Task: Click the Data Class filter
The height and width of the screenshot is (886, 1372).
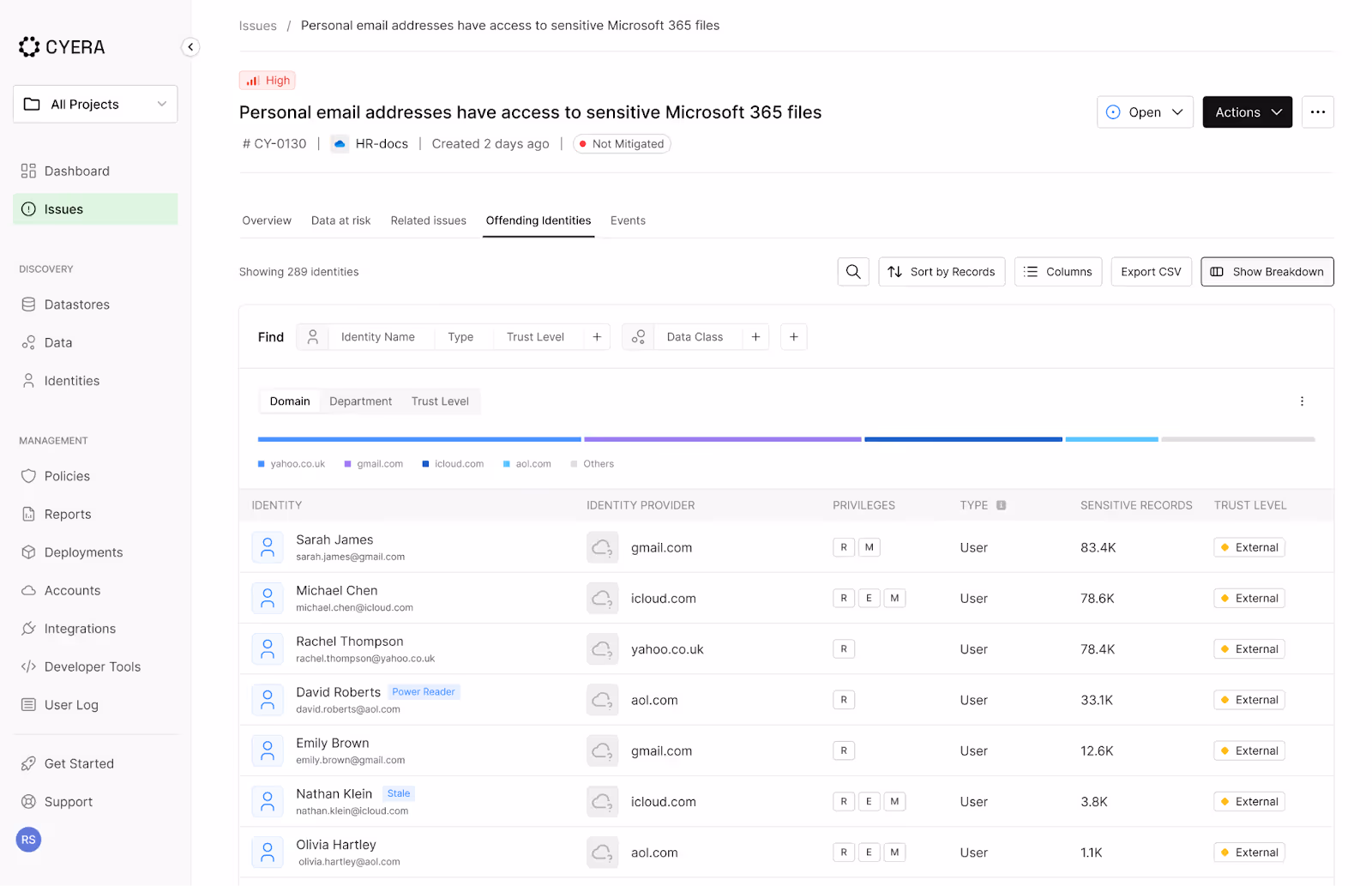Action: click(x=695, y=337)
